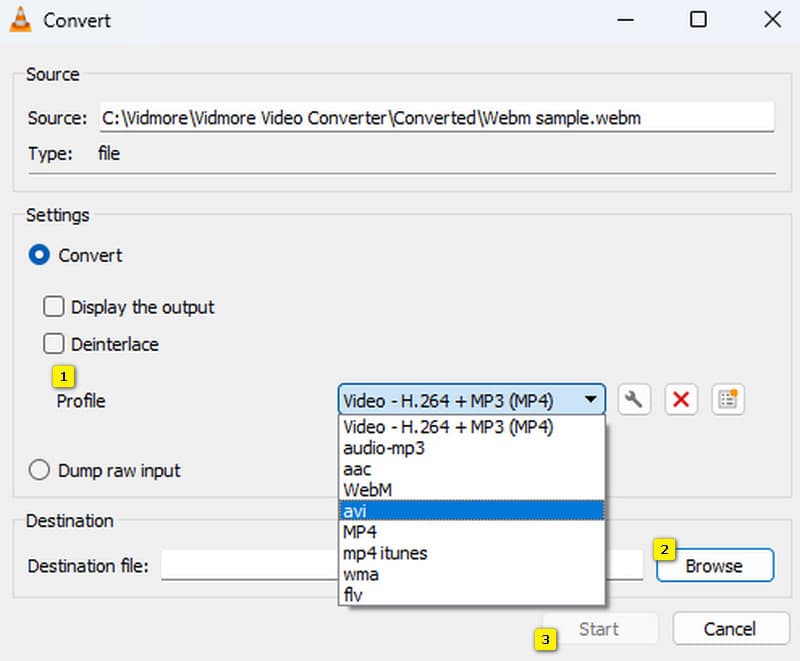This screenshot has height=661, width=800.
Task: Delete the selected profile using red X icon
Action: [680, 399]
